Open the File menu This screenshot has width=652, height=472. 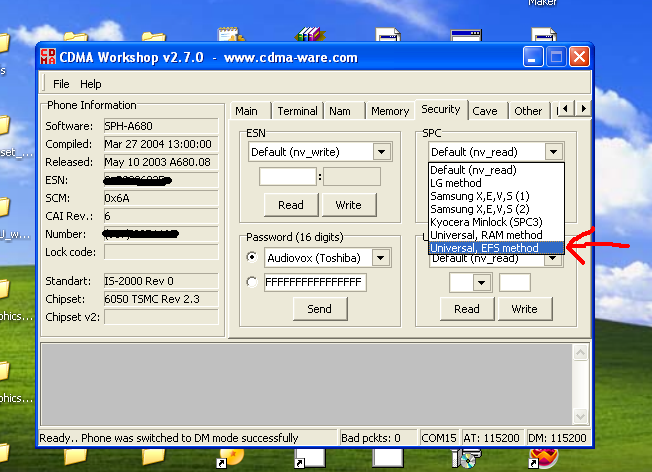pyautogui.click(x=61, y=84)
